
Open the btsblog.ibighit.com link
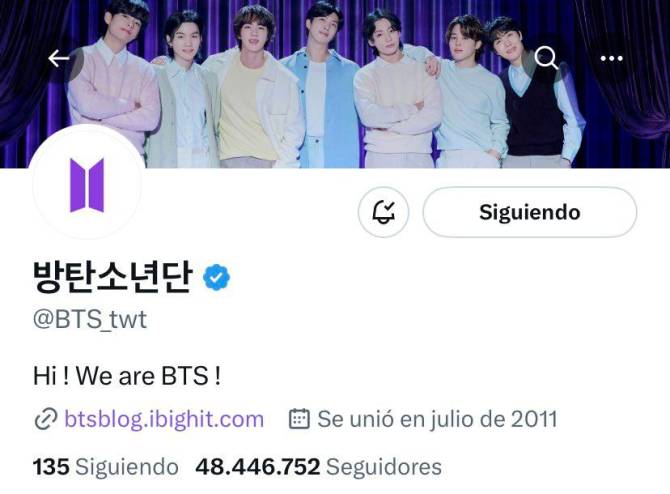tap(164, 419)
